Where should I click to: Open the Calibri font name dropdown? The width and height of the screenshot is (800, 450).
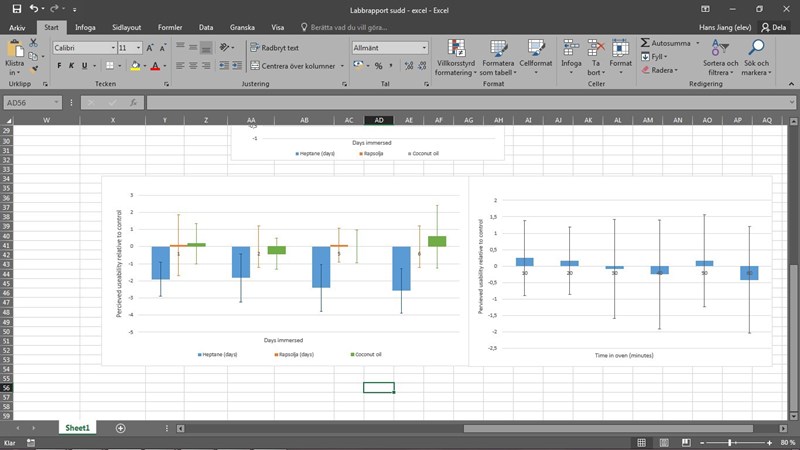click(x=84, y=47)
